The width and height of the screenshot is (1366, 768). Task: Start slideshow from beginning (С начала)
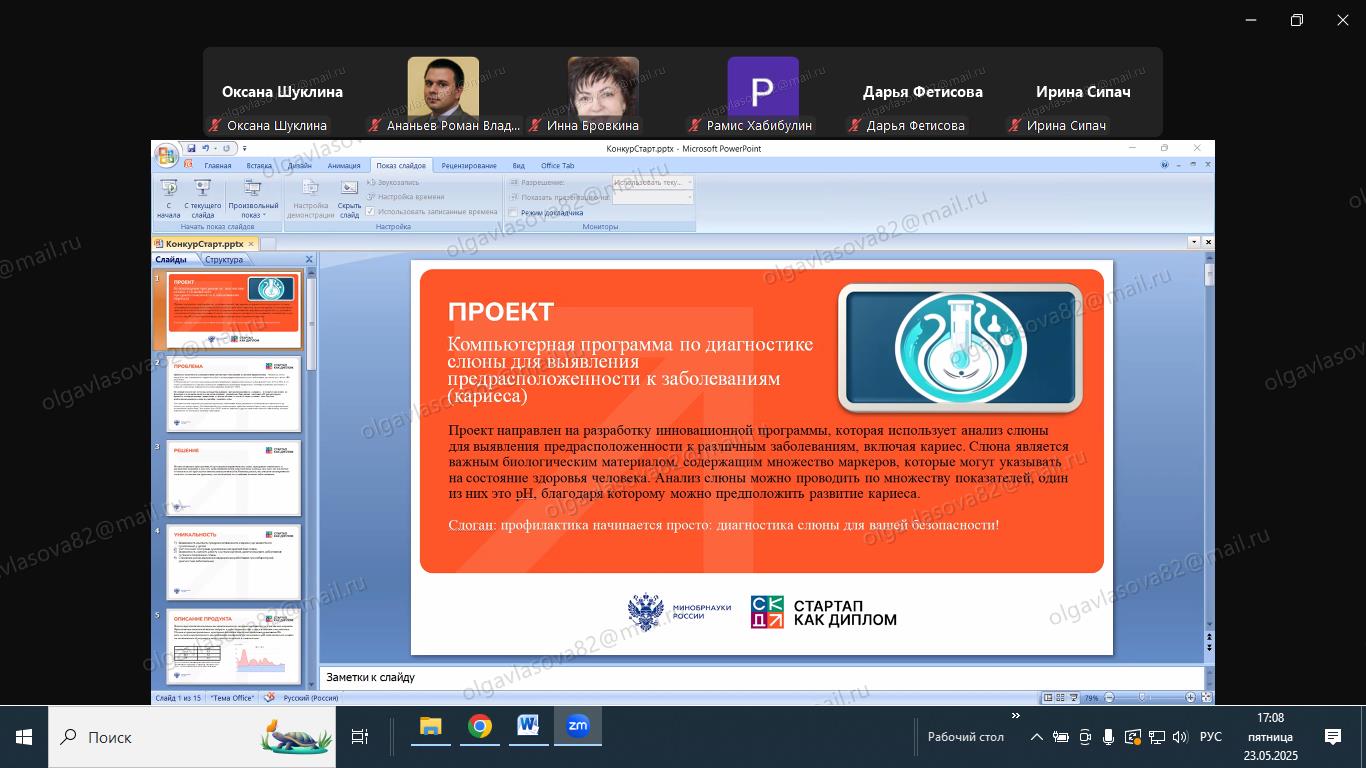(x=169, y=196)
